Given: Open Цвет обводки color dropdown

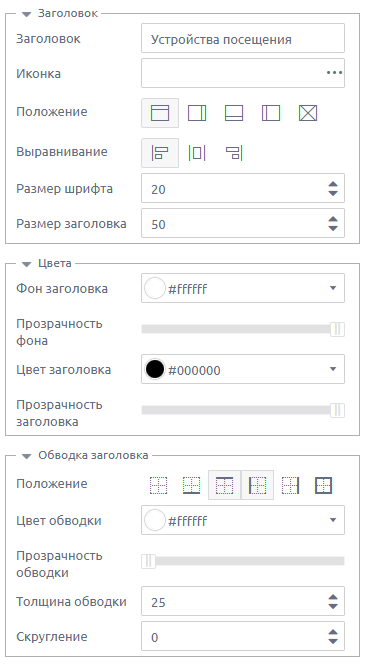Looking at the screenshot, I should click(333, 520).
